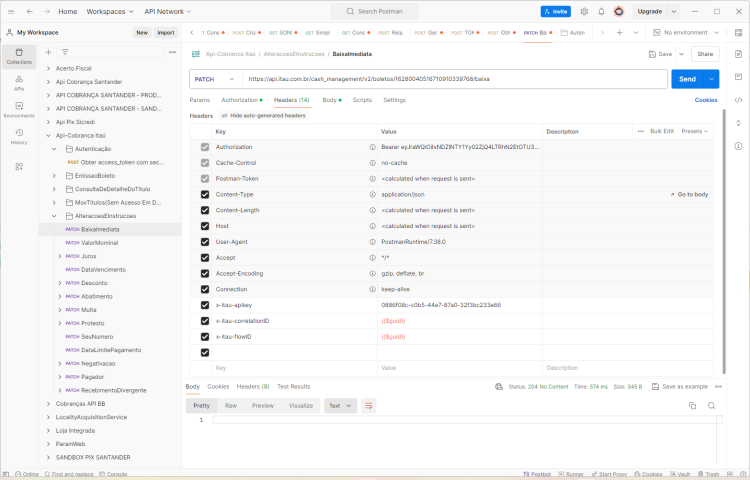This screenshot has height=480, width=750.
Task: Toggle the User-Agent header checkbox
Action: (205, 242)
